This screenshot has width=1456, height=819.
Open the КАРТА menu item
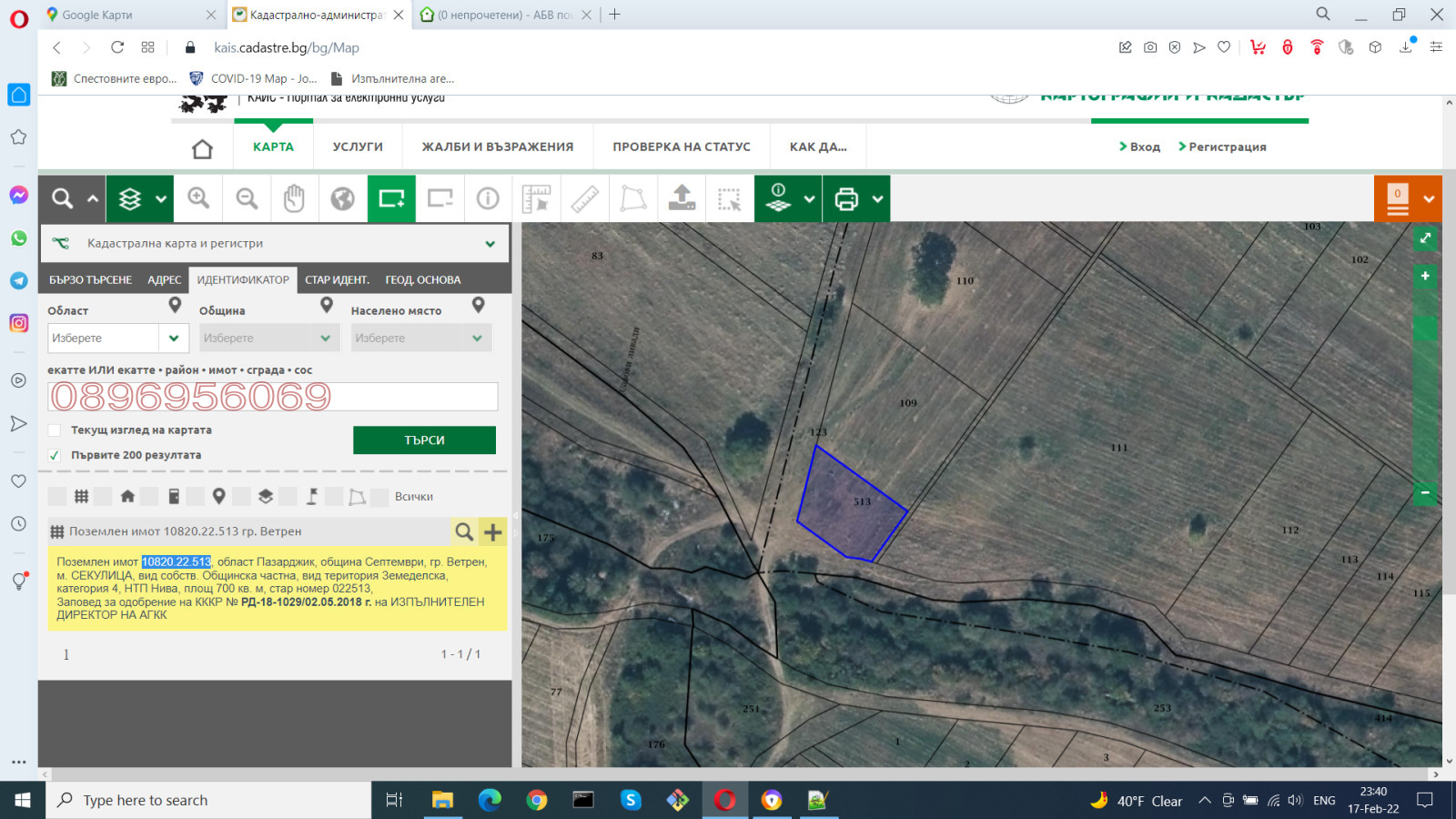[273, 147]
